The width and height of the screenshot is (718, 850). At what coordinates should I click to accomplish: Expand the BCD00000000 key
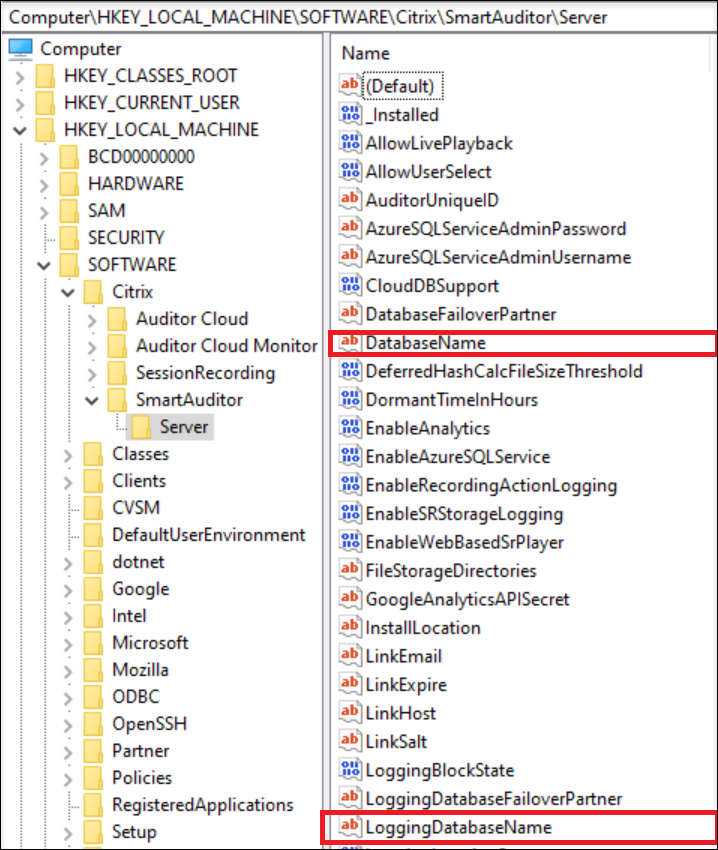click(44, 158)
